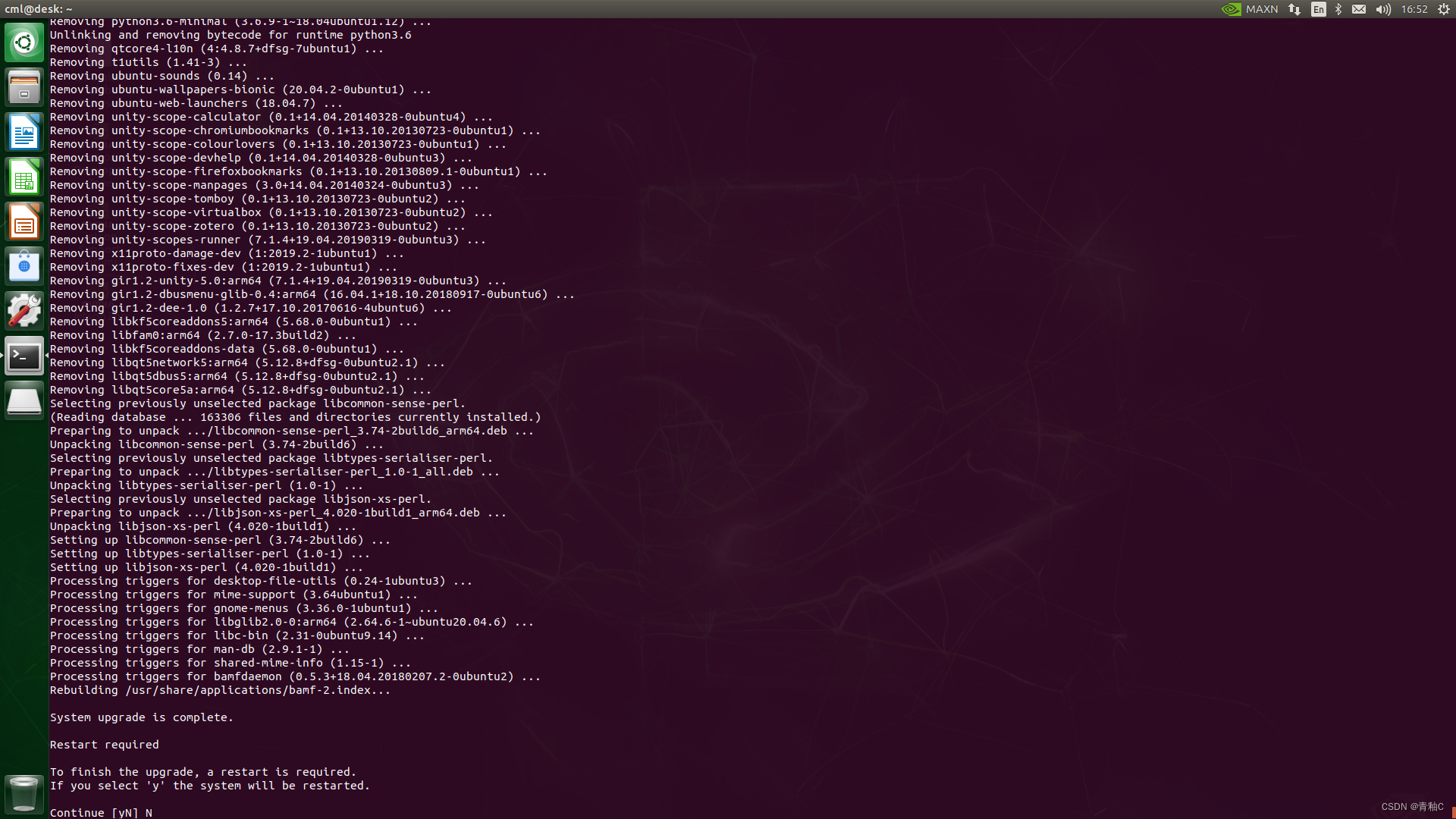Screen dimensions: 1456x819
Task: Click 'Rebuilding /usr/share/applications/bamf-2.index...' line
Action: 220,690
